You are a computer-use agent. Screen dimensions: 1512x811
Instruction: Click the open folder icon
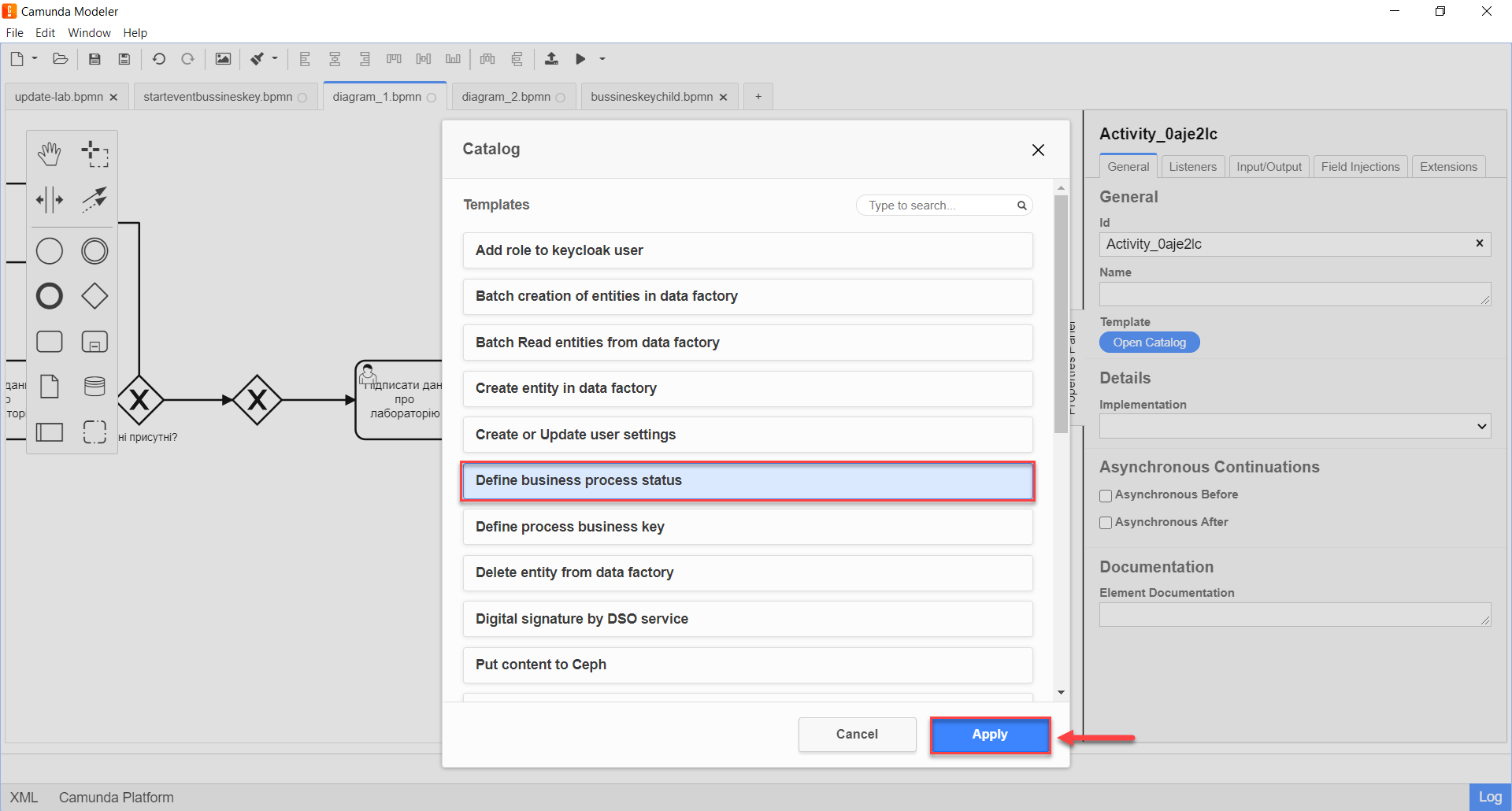coord(61,59)
